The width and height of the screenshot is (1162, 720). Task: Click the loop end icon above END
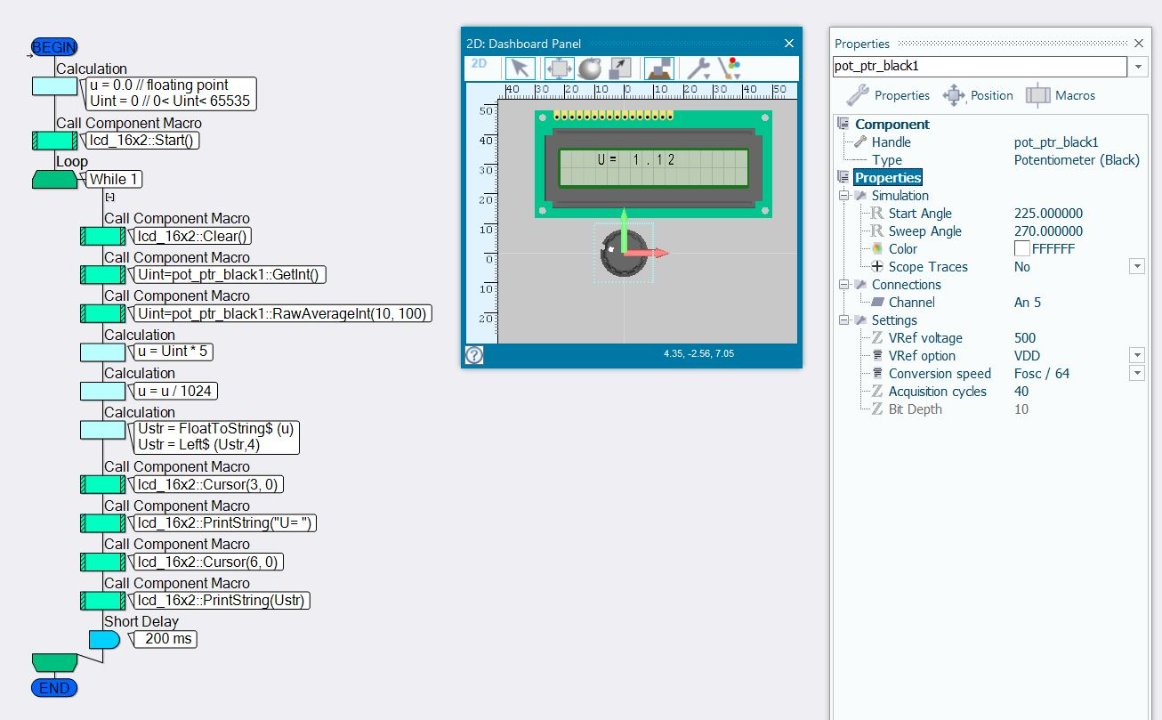tap(54, 662)
